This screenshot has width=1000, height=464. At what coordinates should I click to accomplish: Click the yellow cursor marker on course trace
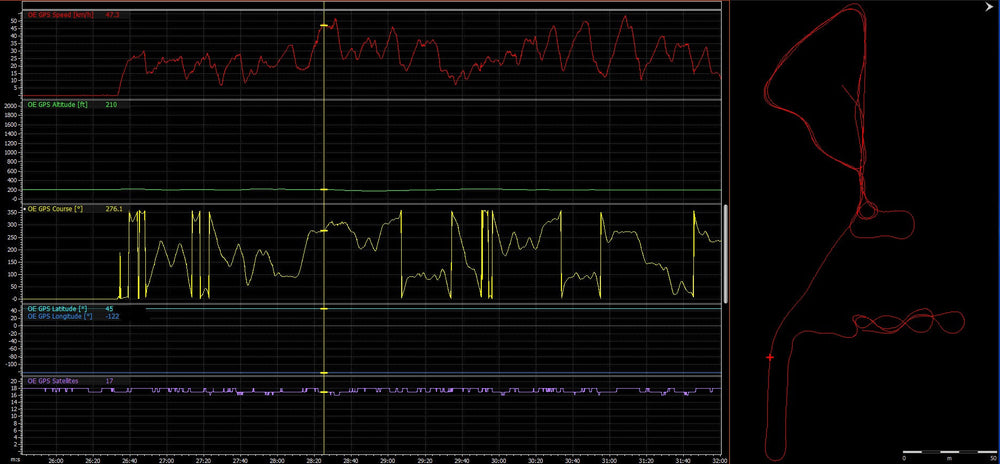[323, 231]
